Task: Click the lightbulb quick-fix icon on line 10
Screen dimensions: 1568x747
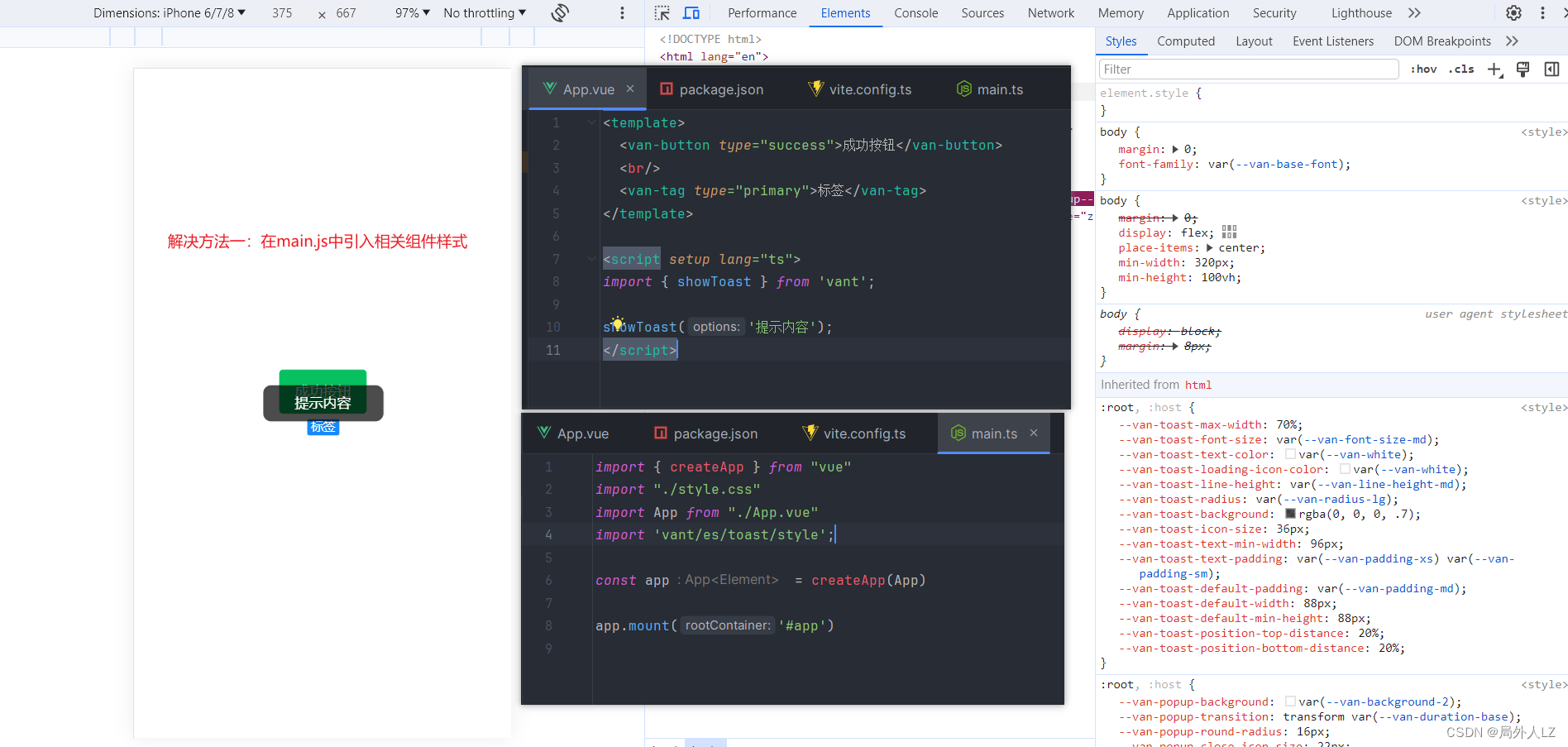Action: (617, 323)
